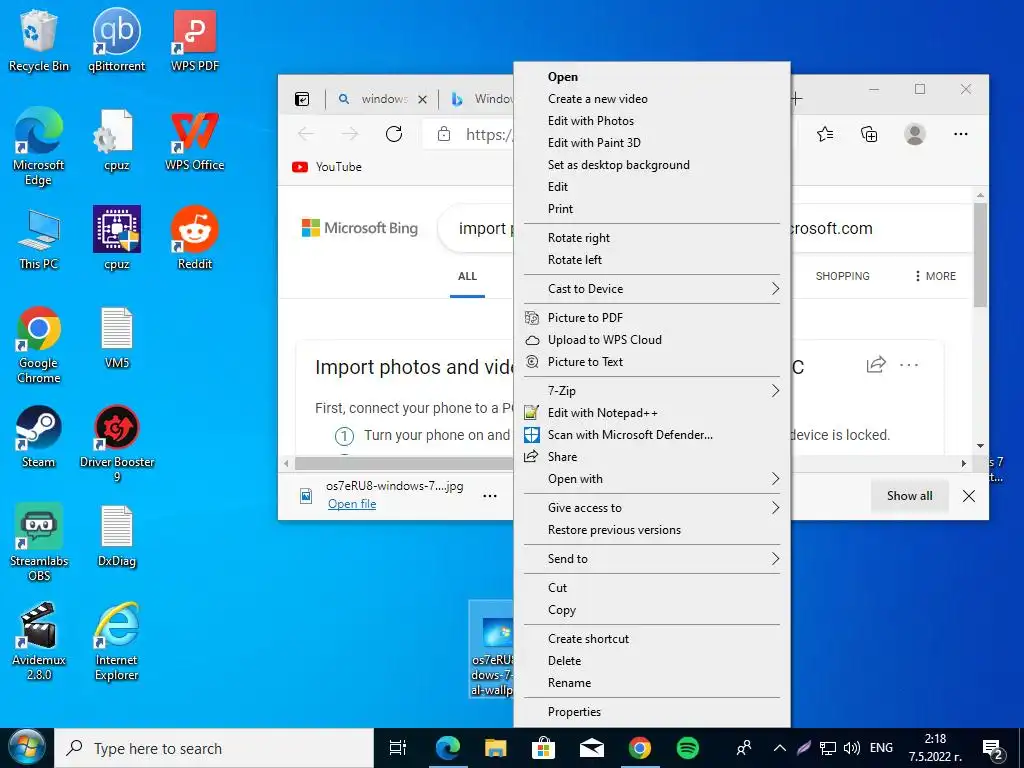Open Bing result card ellipsis menu
Image resolution: width=1024 pixels, height=768 pixels.
point(909,365)
